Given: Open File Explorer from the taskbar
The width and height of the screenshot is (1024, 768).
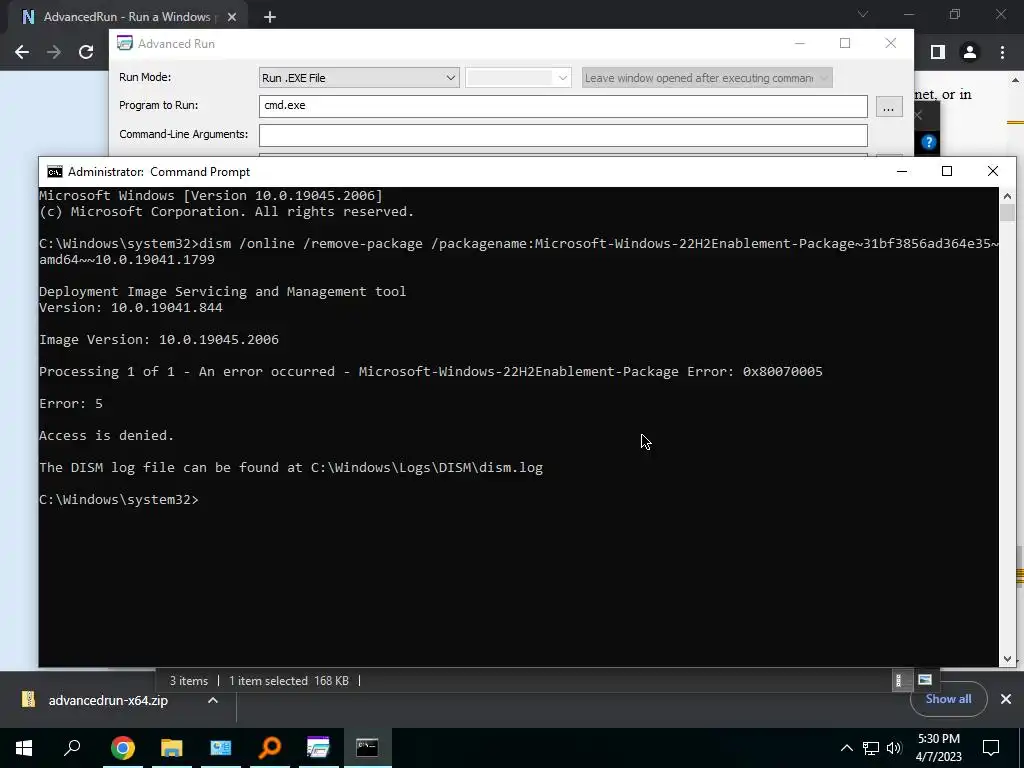Looking at the screenshot, I should point(172,747).
